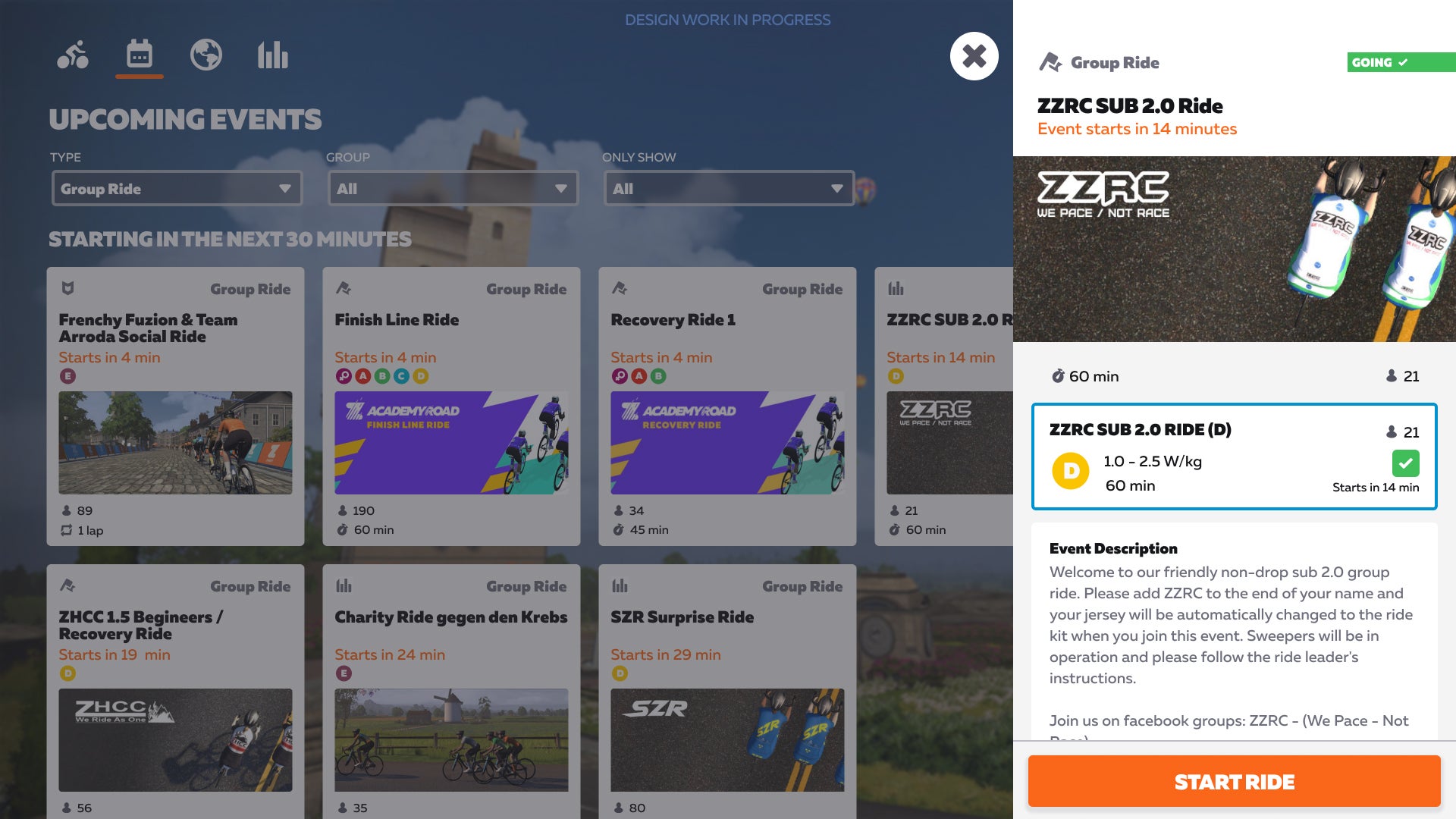Toggle the GOING checkmark status
Screen dimensions: 1456x819
click(x=1391, y=62)
